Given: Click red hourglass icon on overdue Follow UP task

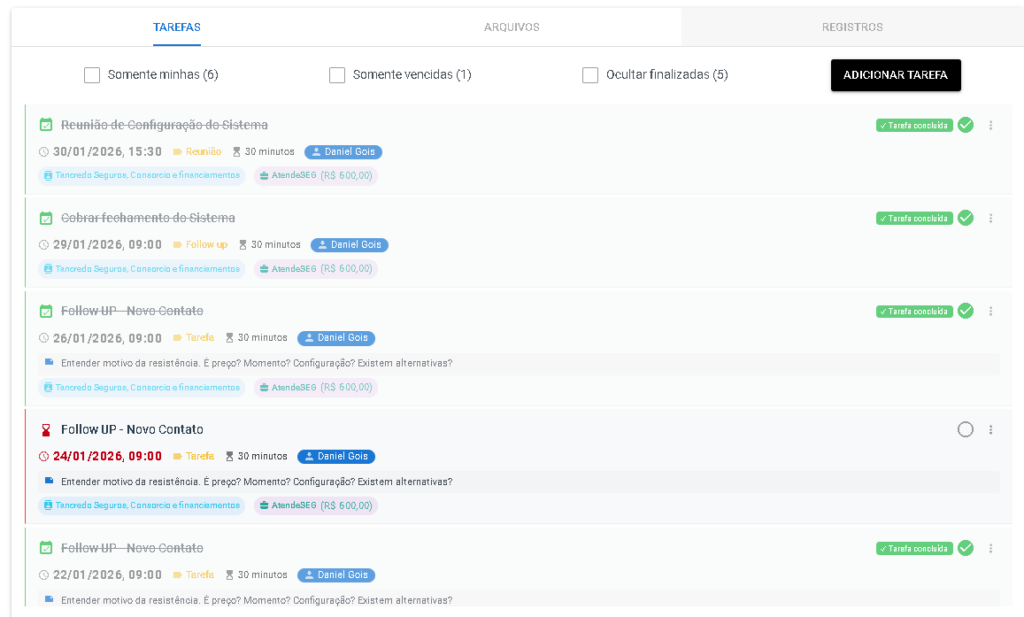Looking at the screenshot, I should click(x=45, y=430).
